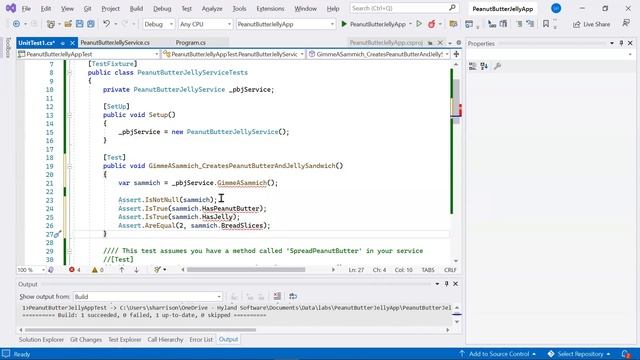Click the comment out lines icon

click(519, 24)
